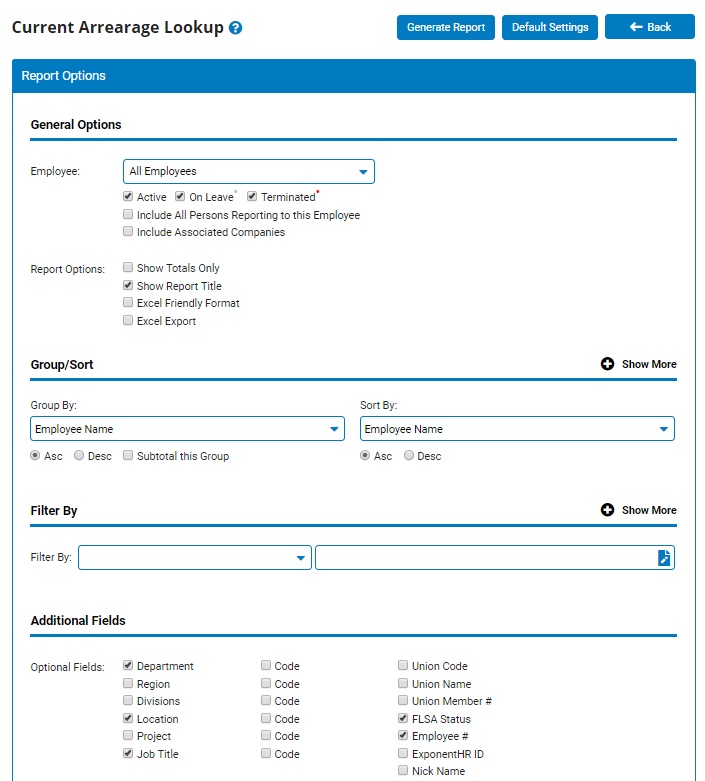Check the Code box next to Divisions
This screenshot has width=705, height=781.
click(266, 700)
